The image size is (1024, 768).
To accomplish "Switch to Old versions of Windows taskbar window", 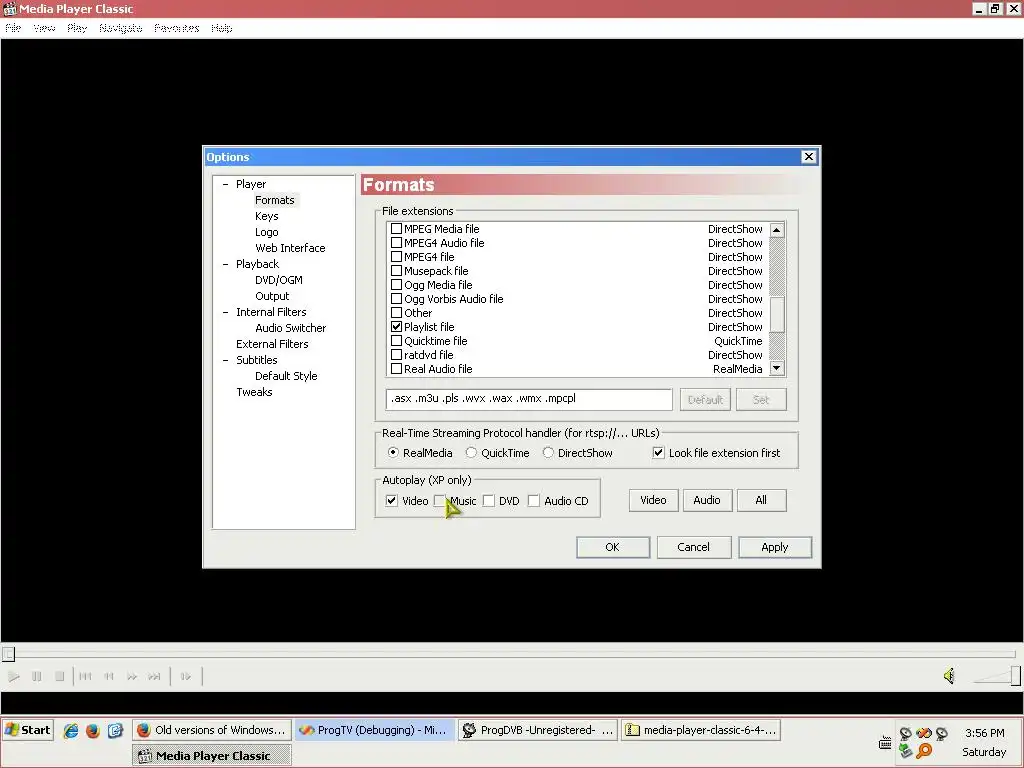I will 212,730.
